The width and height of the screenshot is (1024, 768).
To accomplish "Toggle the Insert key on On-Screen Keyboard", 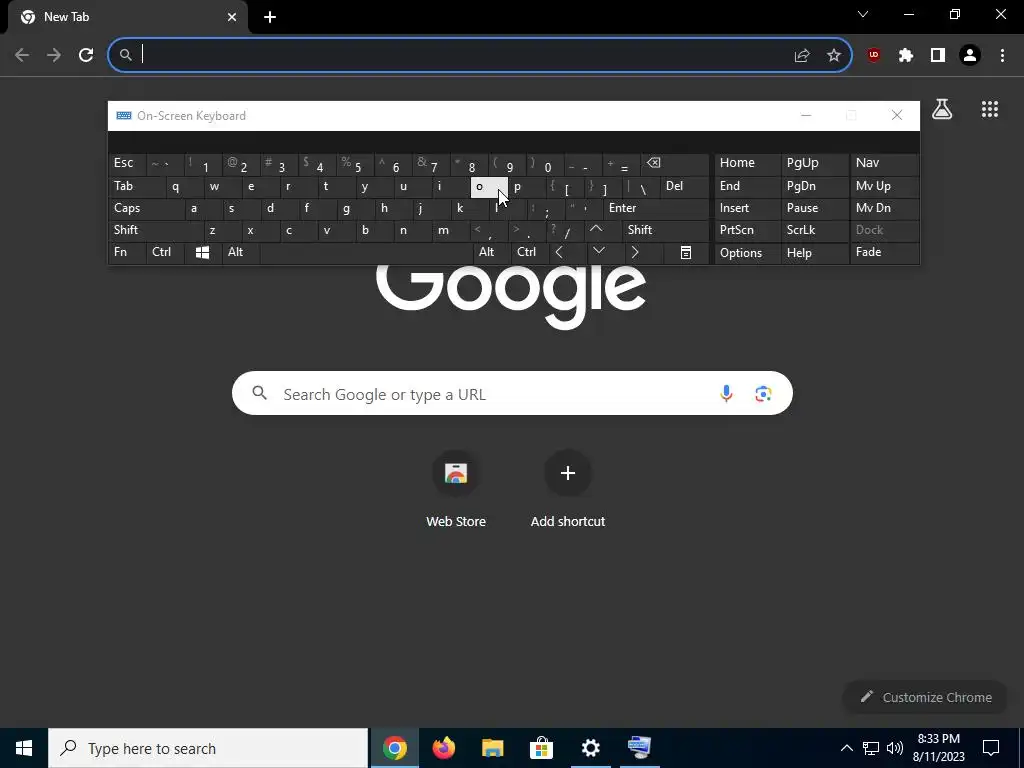I will point(748,208).
